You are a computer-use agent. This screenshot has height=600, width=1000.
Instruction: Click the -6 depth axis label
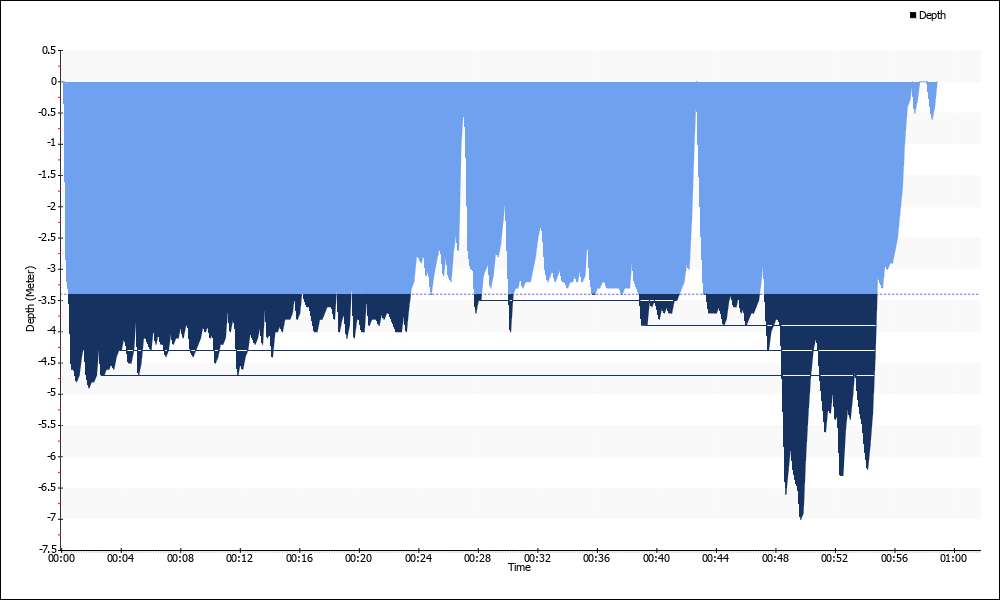pyautogui.click(x=50, y=456)
